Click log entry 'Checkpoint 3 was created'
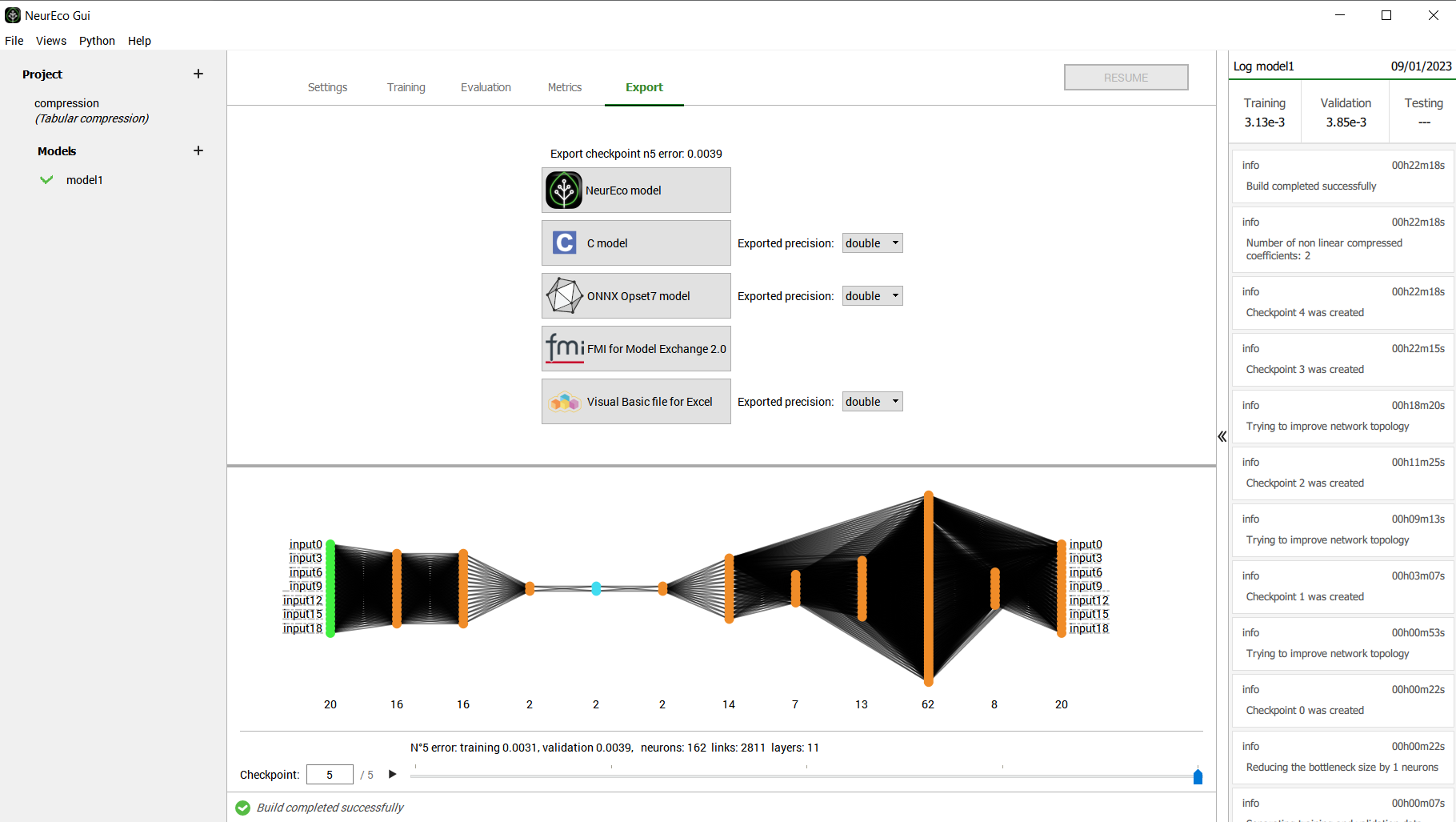This screenshot has width=1456, height=822. (1342, 359)
